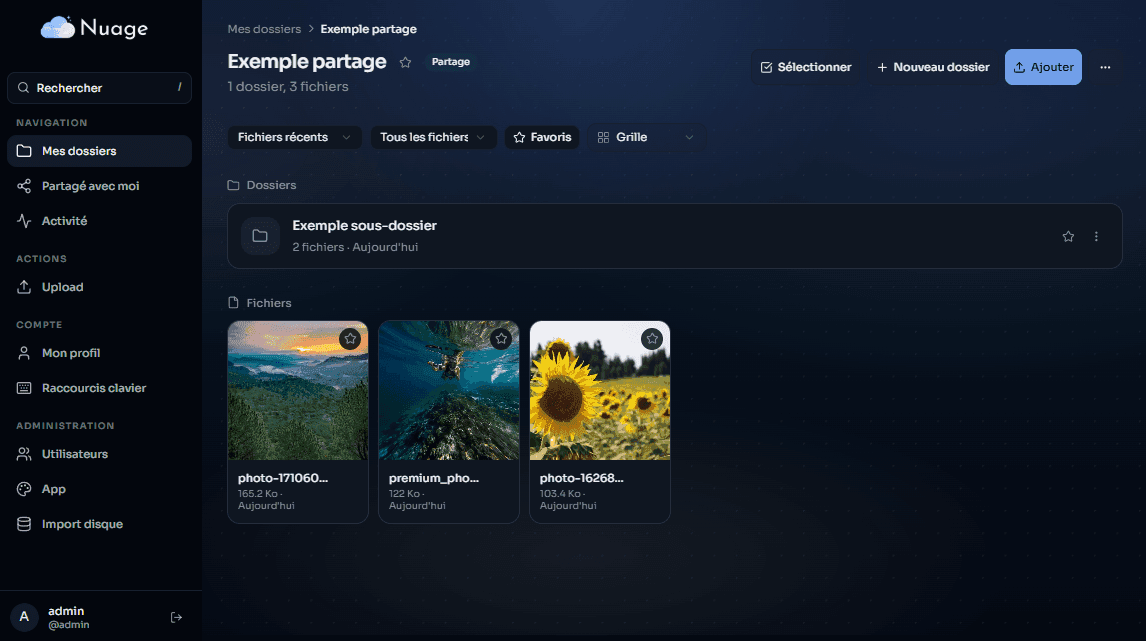1146x641 pixels.
Task: Open the three-dot menu beside Ajouter
Action: pos(1105,67)
